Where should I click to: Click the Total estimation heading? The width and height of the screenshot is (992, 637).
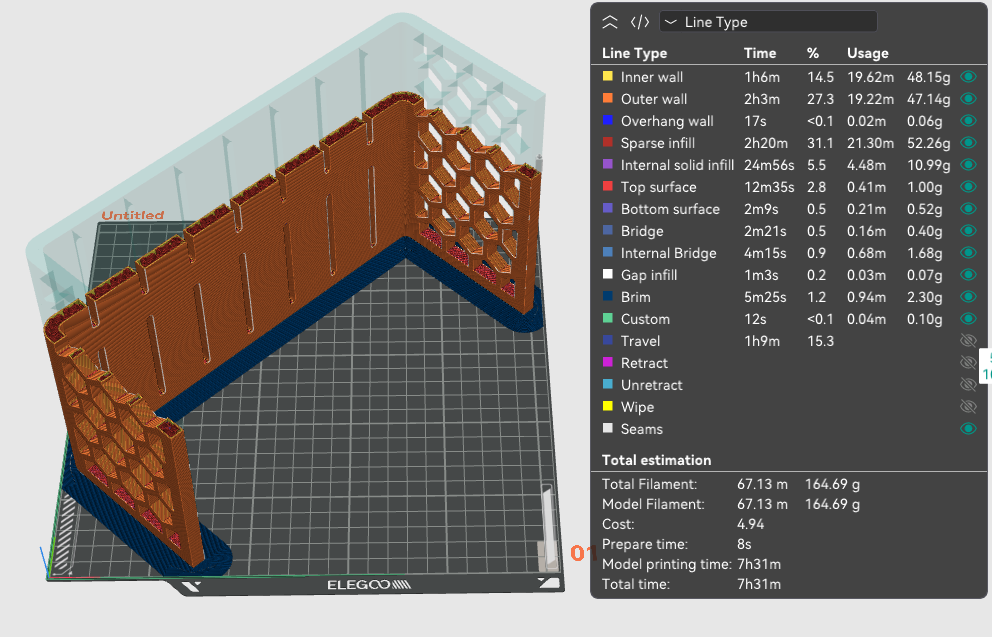coord(656,460)
